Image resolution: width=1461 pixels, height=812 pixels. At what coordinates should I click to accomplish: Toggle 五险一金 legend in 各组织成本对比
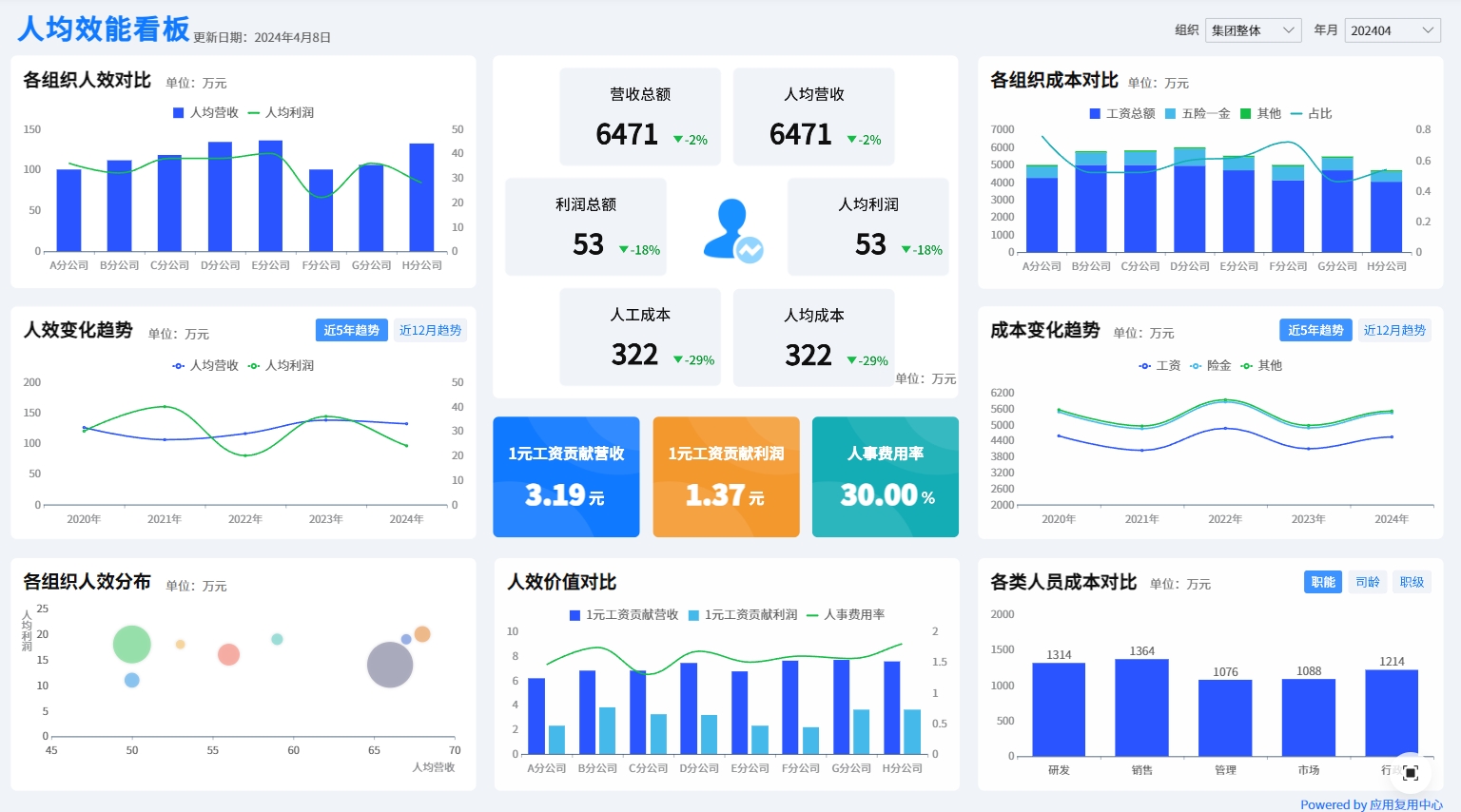(x=1198, y=113)
